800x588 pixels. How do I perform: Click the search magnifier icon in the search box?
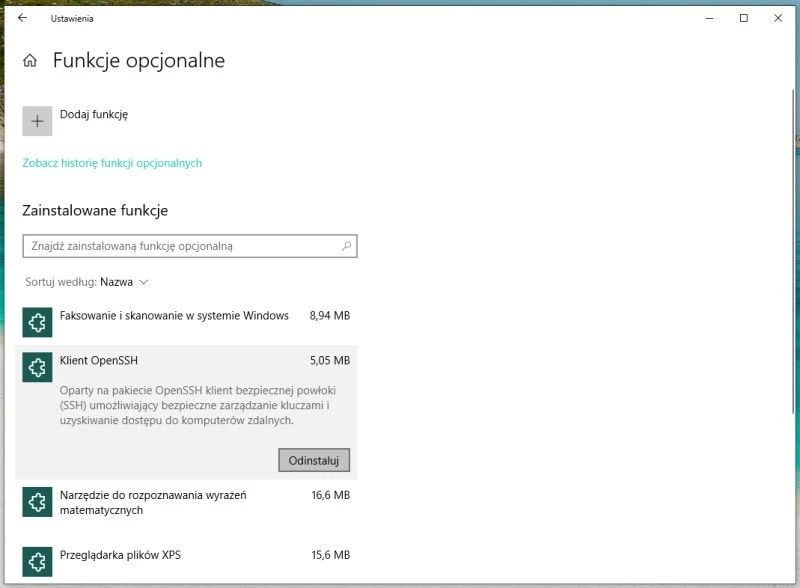pos(345,245)
